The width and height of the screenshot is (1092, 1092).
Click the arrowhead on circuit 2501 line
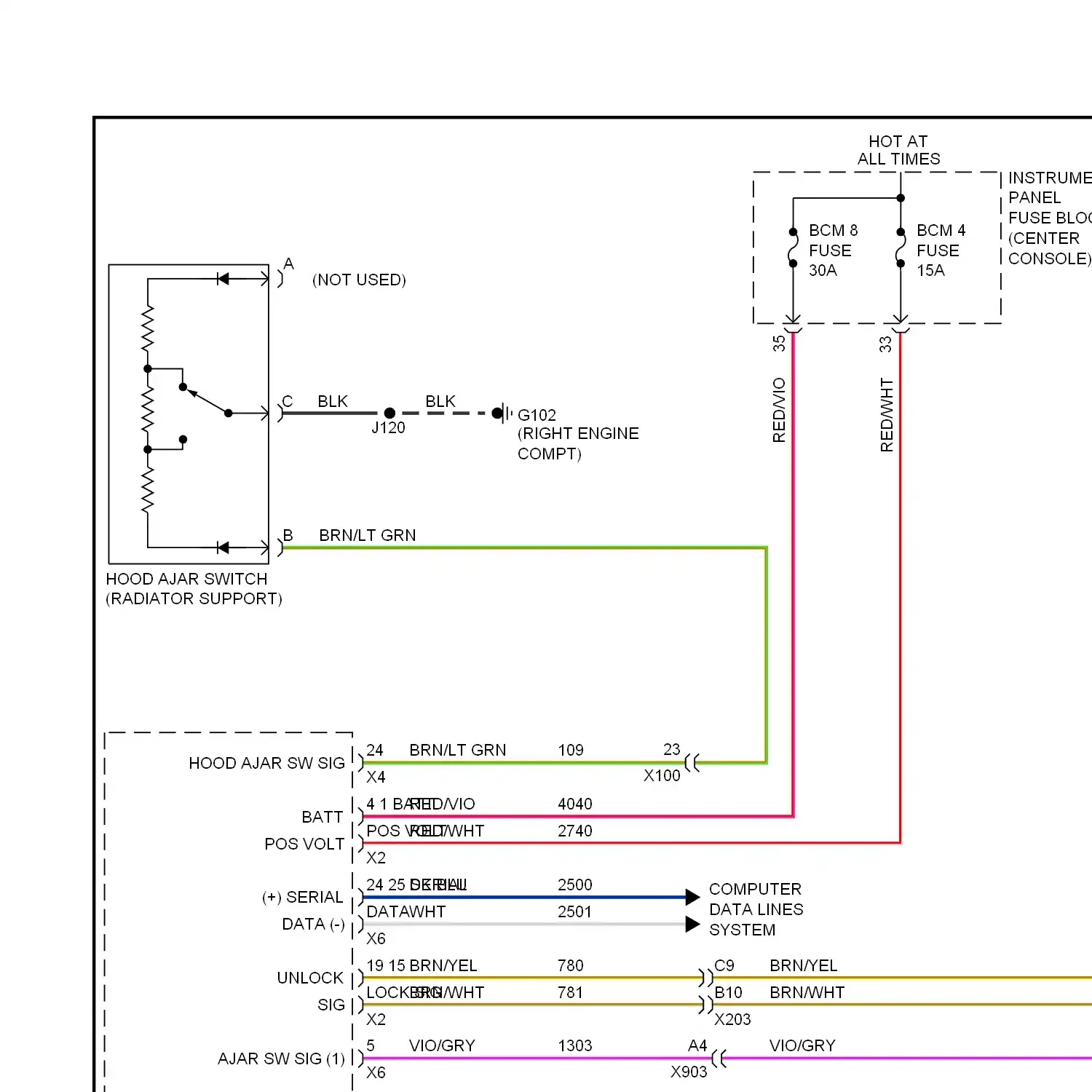click(693, 925)
